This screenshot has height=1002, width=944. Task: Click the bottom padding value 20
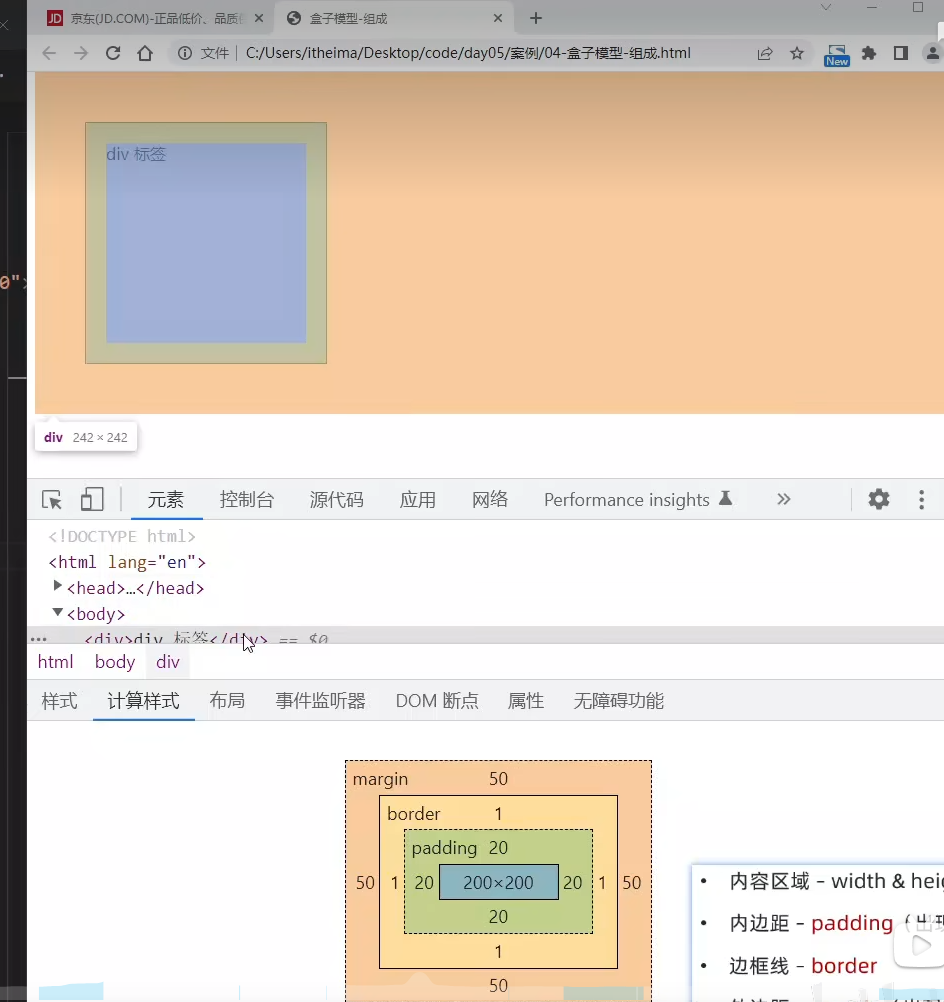coord(499,917)
